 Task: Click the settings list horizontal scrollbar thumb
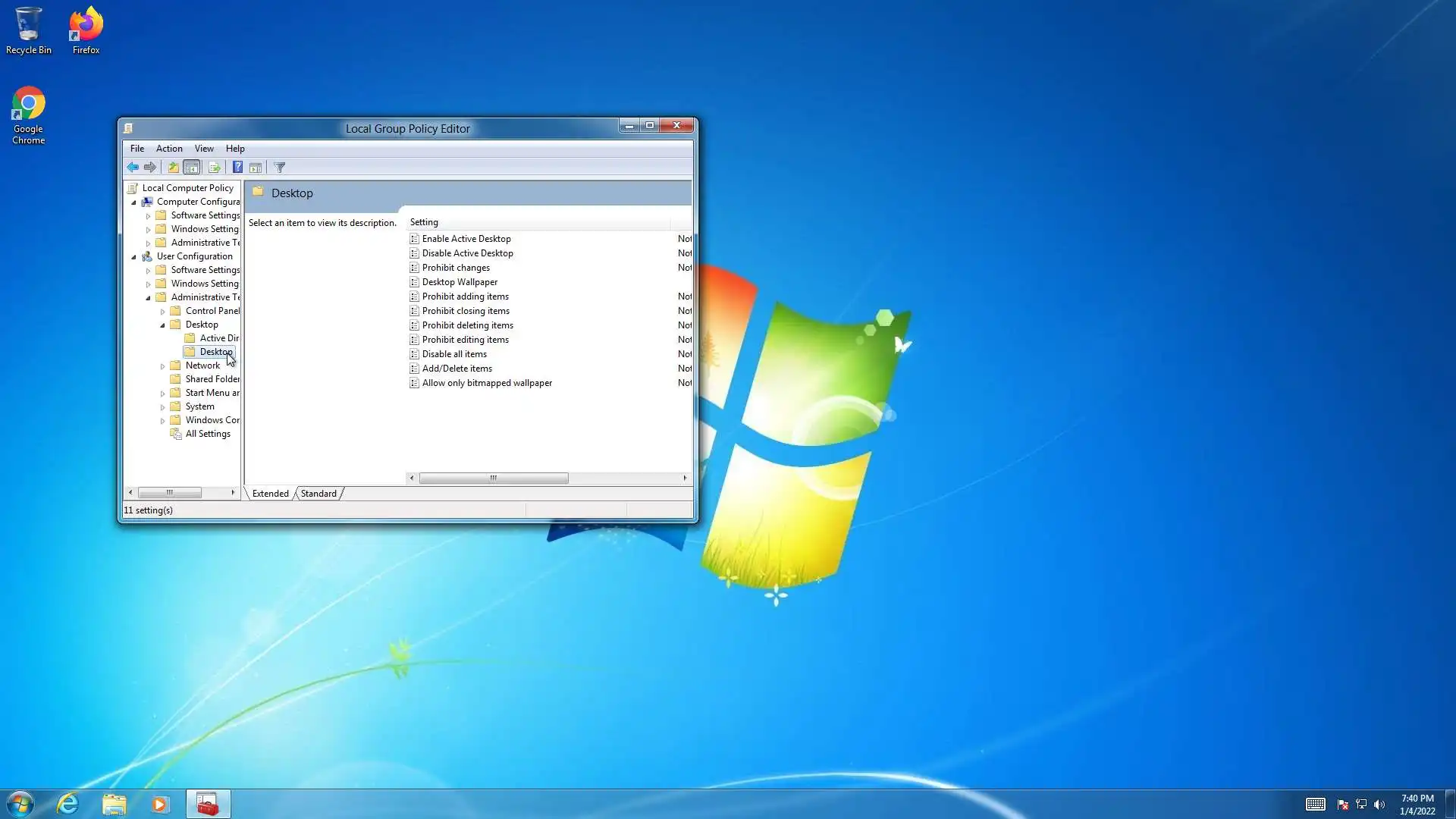point(493,479)
